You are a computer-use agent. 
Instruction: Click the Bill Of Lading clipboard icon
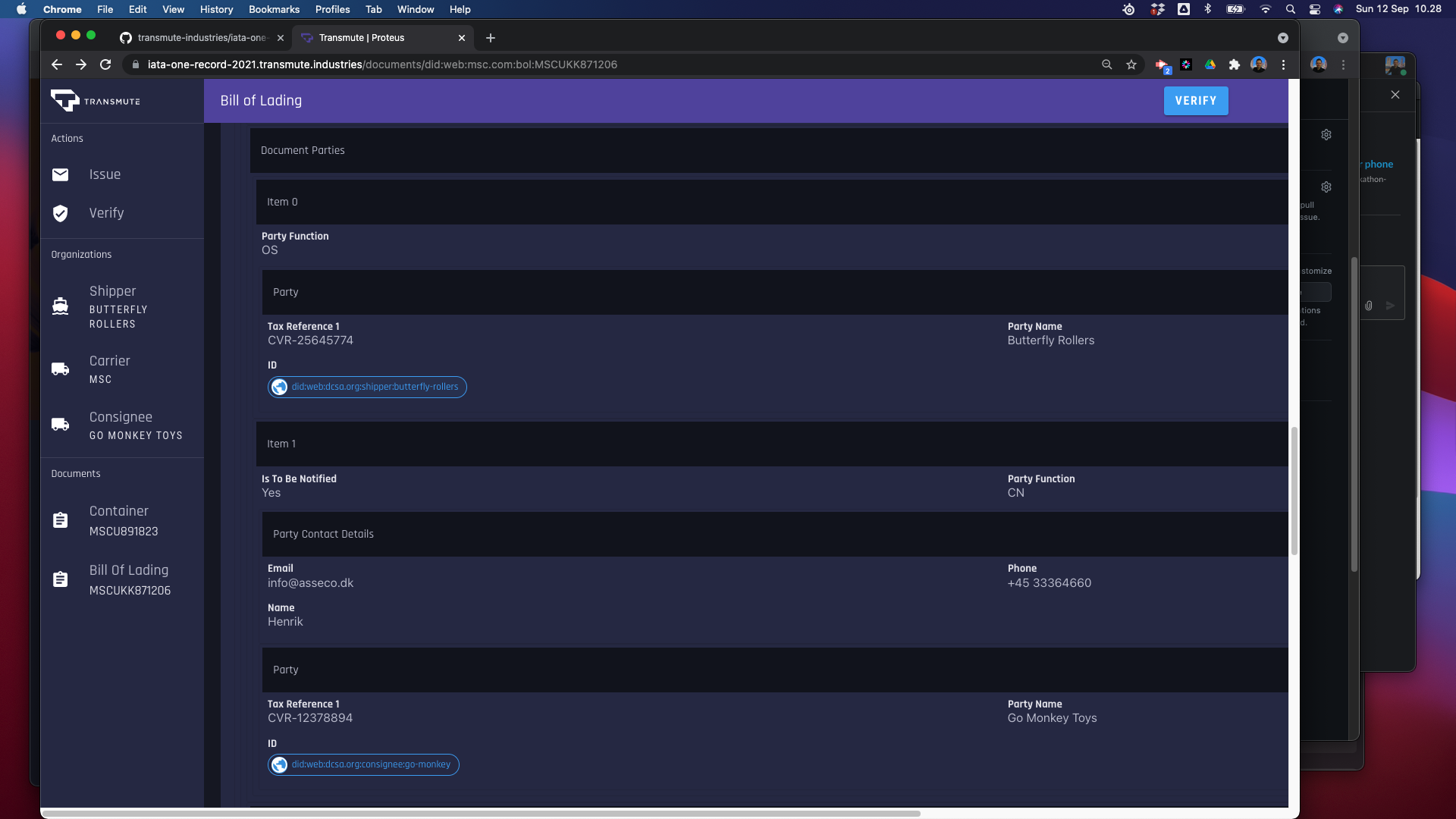[60, 579]
